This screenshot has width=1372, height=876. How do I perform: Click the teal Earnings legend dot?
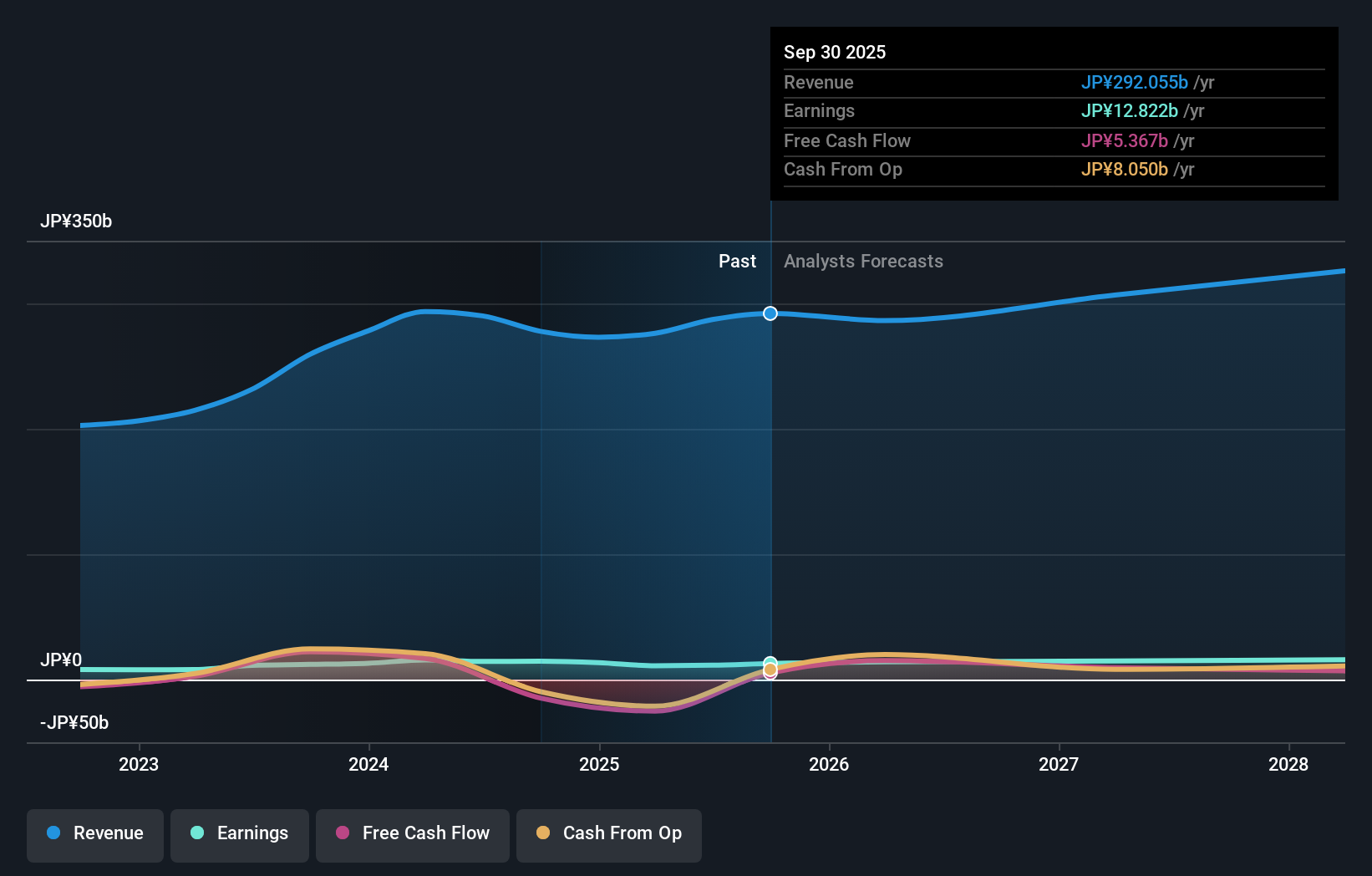click(x=196, y=833)
